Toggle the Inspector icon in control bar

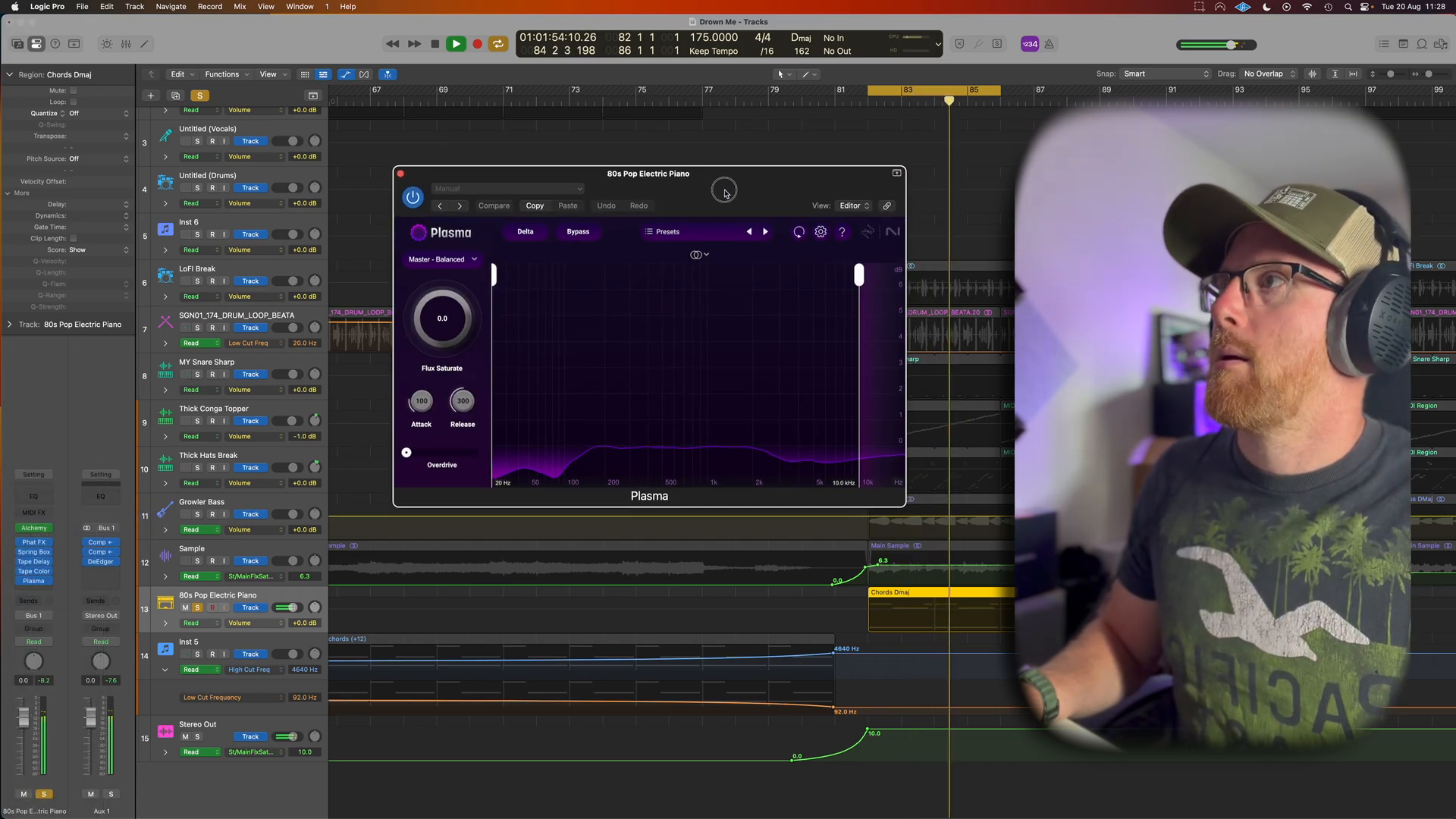[x=36, y=44]
